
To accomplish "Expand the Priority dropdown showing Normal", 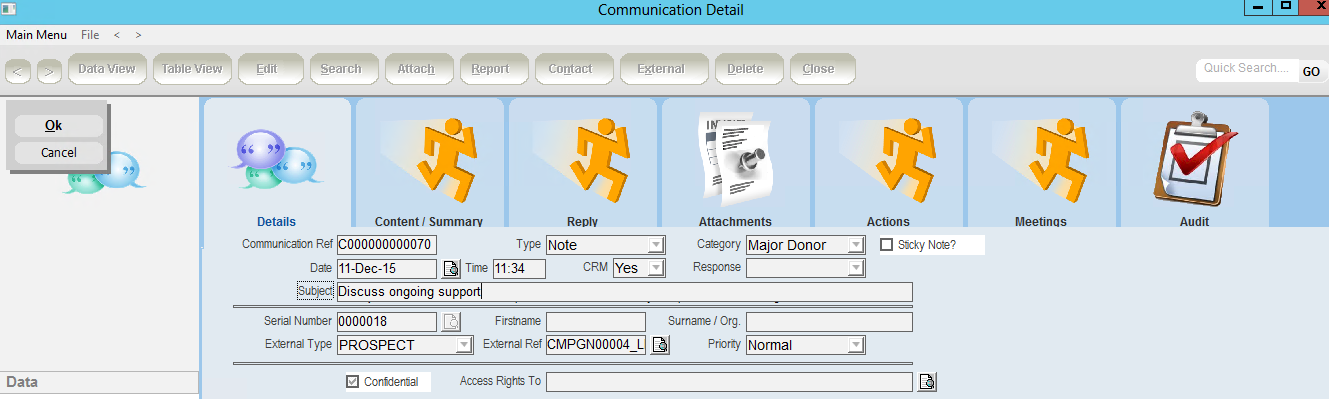I will (x=856, y=345).
